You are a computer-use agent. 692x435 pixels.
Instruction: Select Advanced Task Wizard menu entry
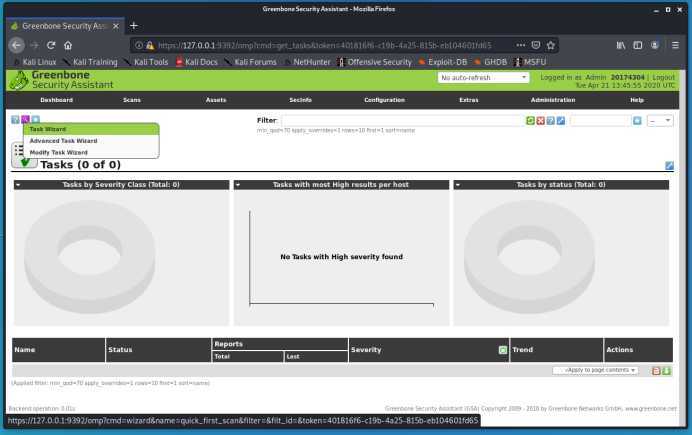[x=91, y=141]
